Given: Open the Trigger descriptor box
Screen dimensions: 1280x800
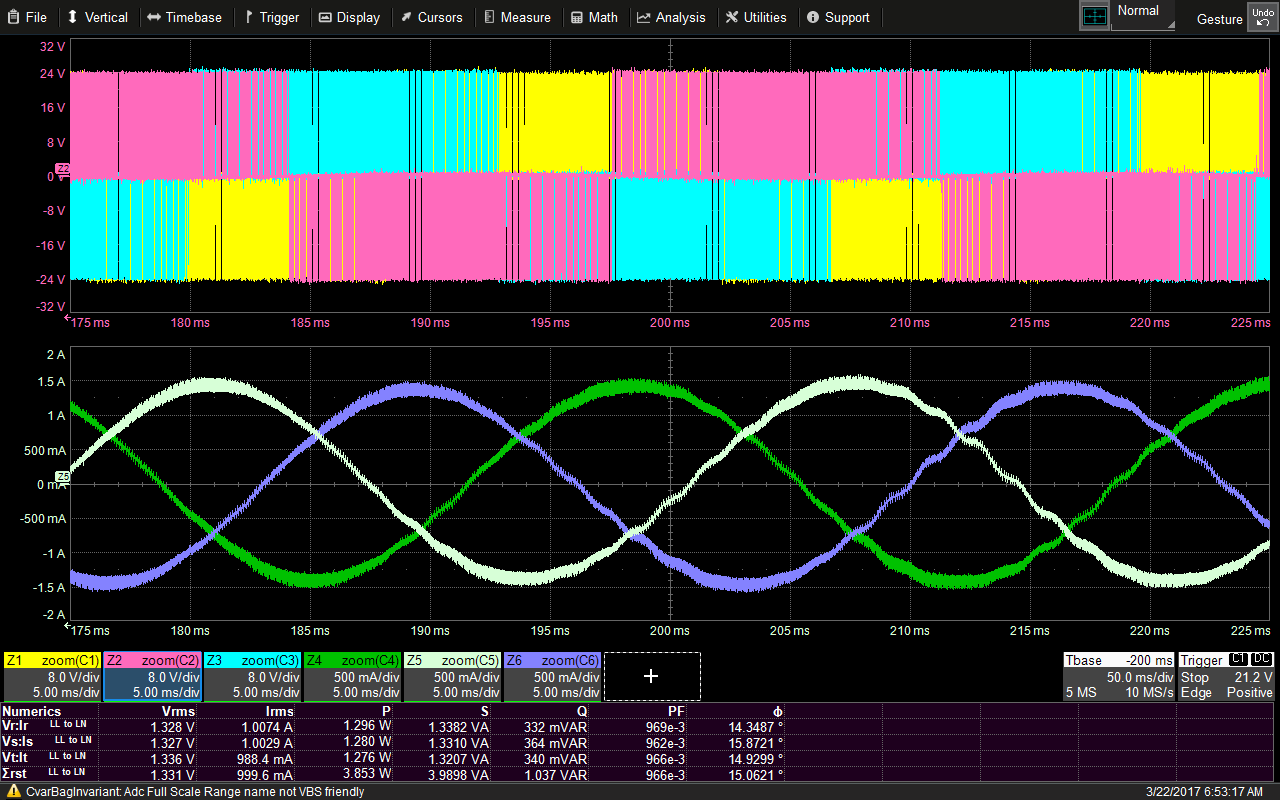Looking at the screenshot, I should click(x=1226, y=677).
